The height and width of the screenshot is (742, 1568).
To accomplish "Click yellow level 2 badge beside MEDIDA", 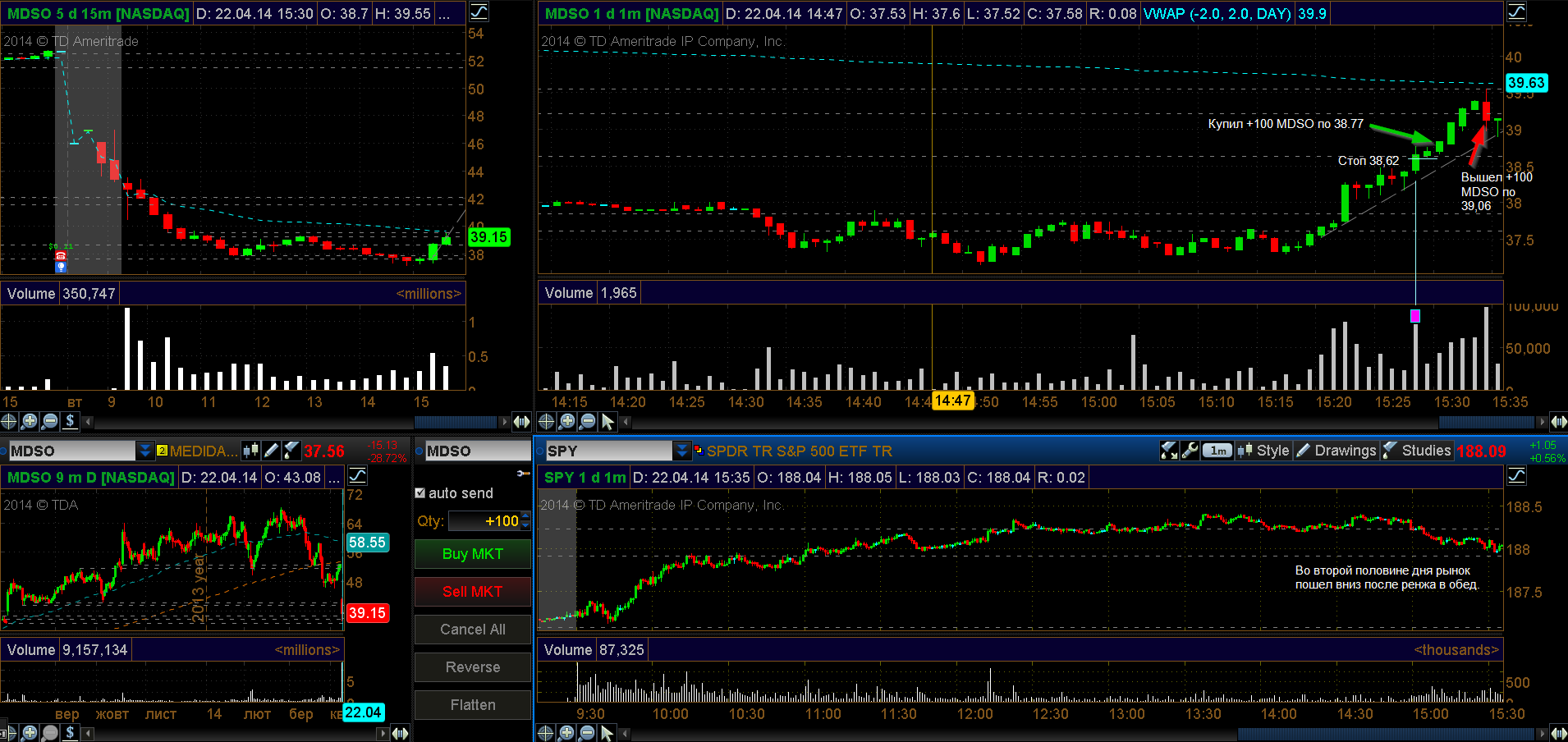I will 162,451.
